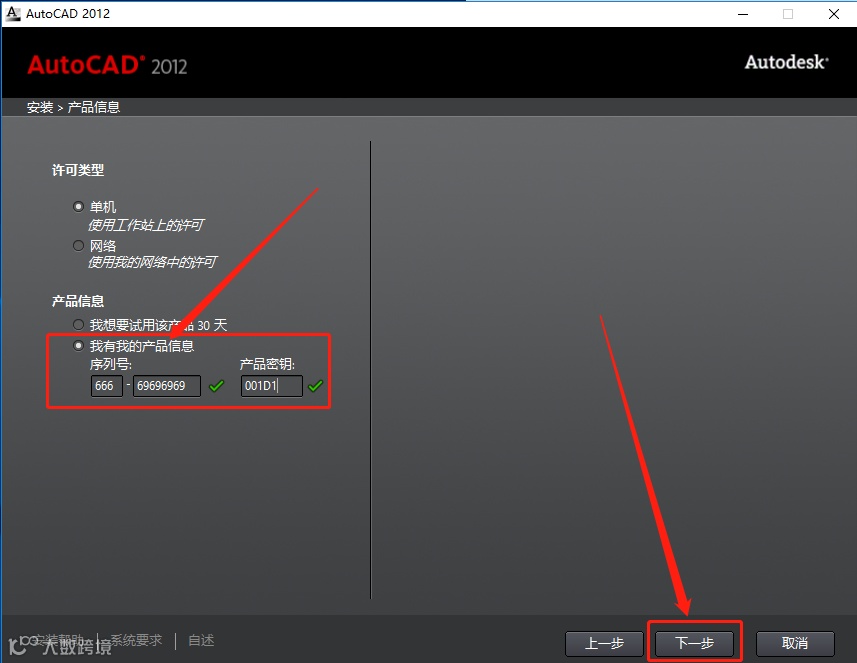The height and width of the screenshot is (663, 857).
Task: Click the 产品密钥 field containing 001D1
Action: coord(272,386)
